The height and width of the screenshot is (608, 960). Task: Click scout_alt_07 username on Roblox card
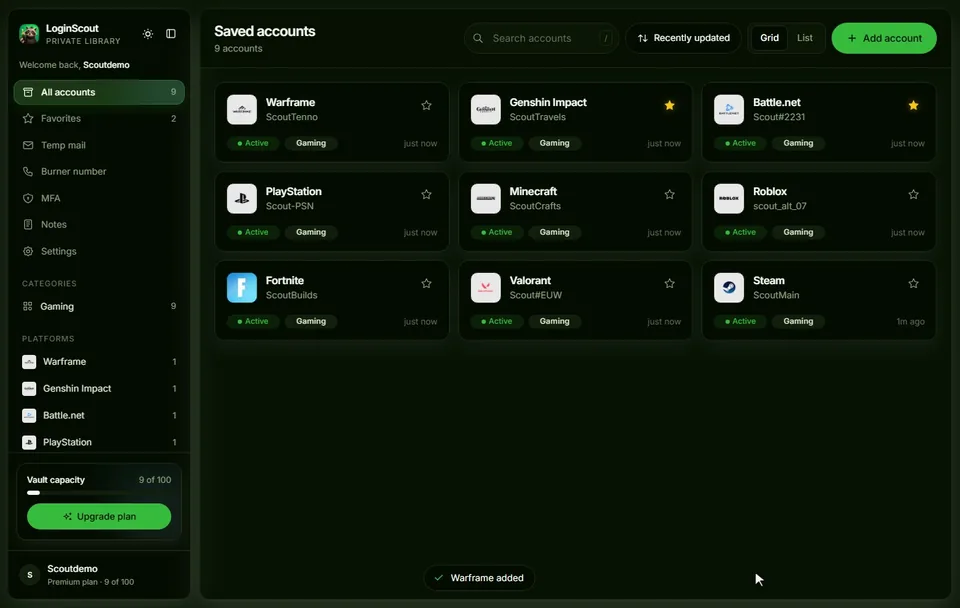tap(779, 206)
